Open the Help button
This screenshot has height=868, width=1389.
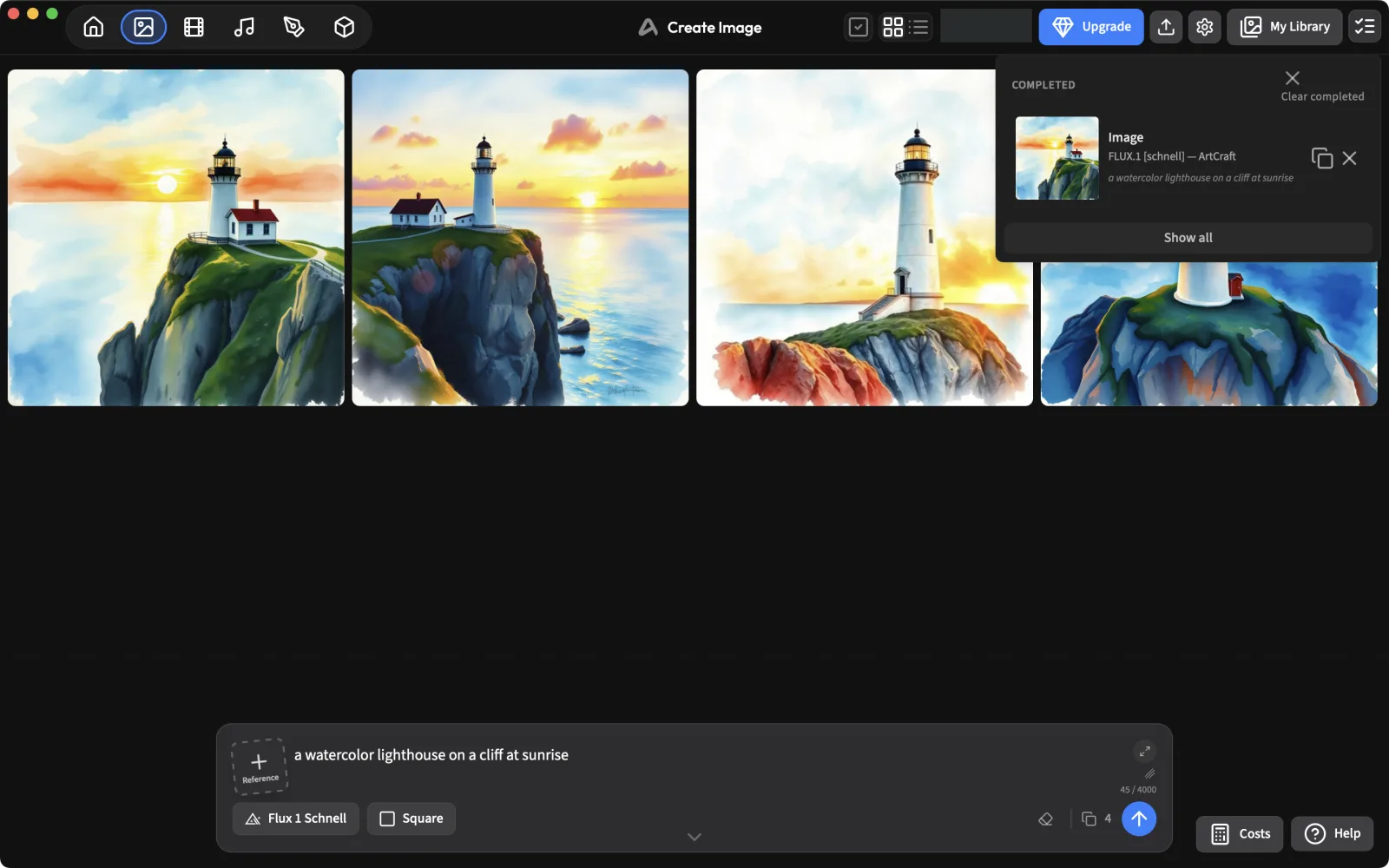[1332, 834]
